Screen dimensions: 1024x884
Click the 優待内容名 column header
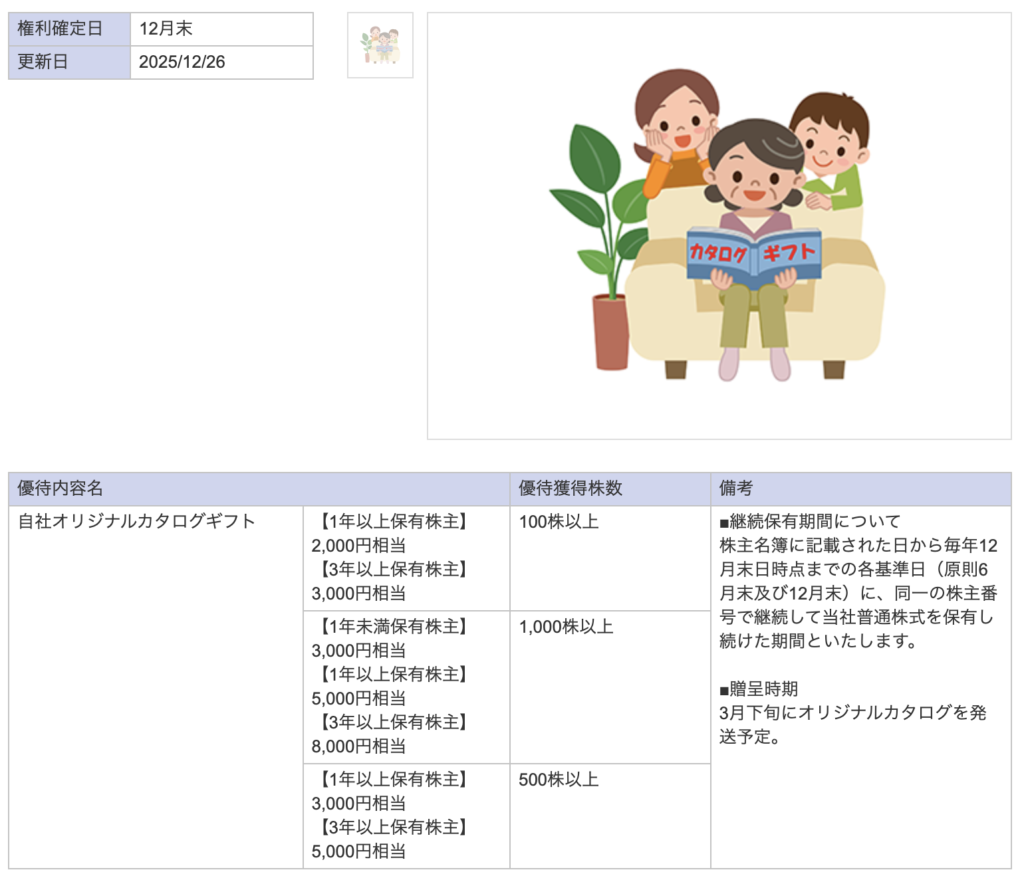(60, 489)
